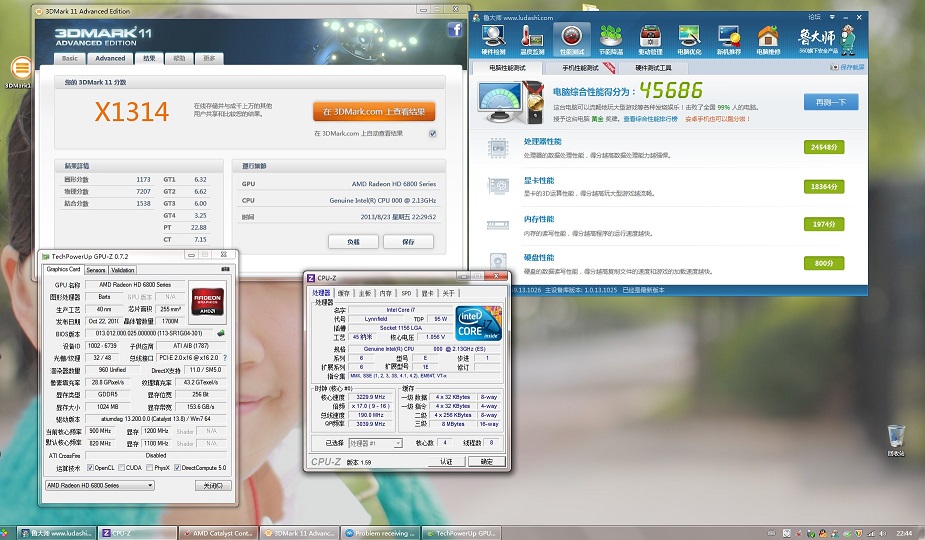Click GPU-Z name field AMD Radeon HD 6800
Image resolution: width=925 pixels, height=540 pixels.
[x=135, y=284]
